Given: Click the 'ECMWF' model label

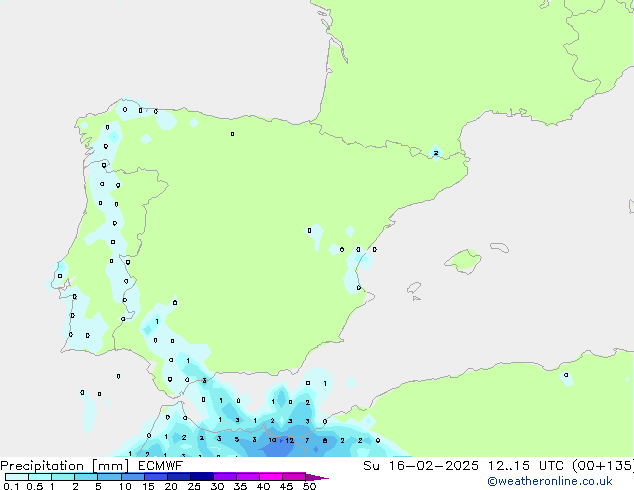Looking at the screenshot, I should [160, 466].
